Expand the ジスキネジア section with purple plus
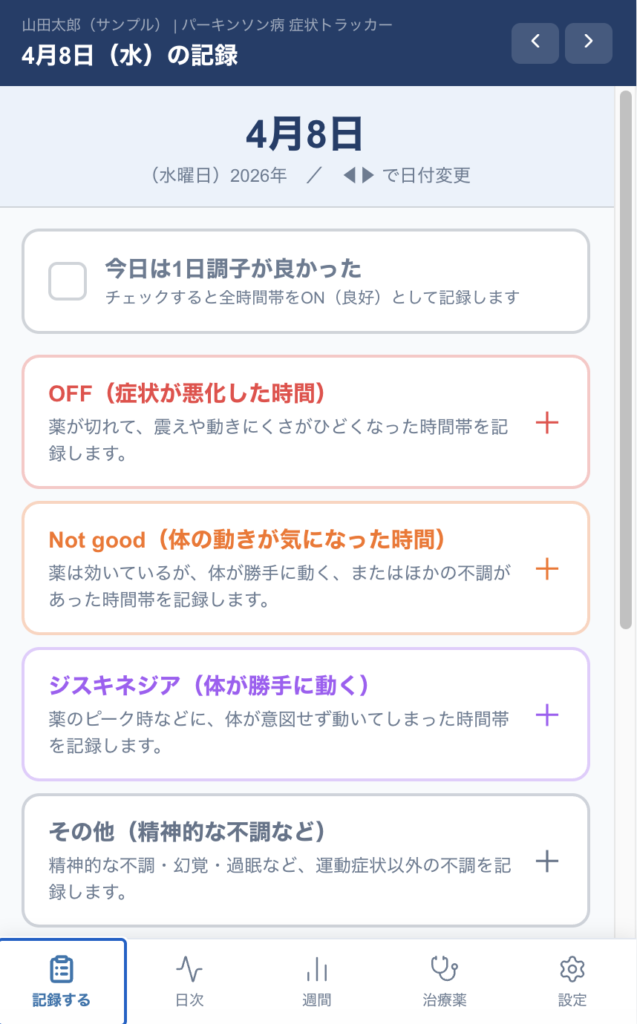637x1024 pixels. pos(547,715)
